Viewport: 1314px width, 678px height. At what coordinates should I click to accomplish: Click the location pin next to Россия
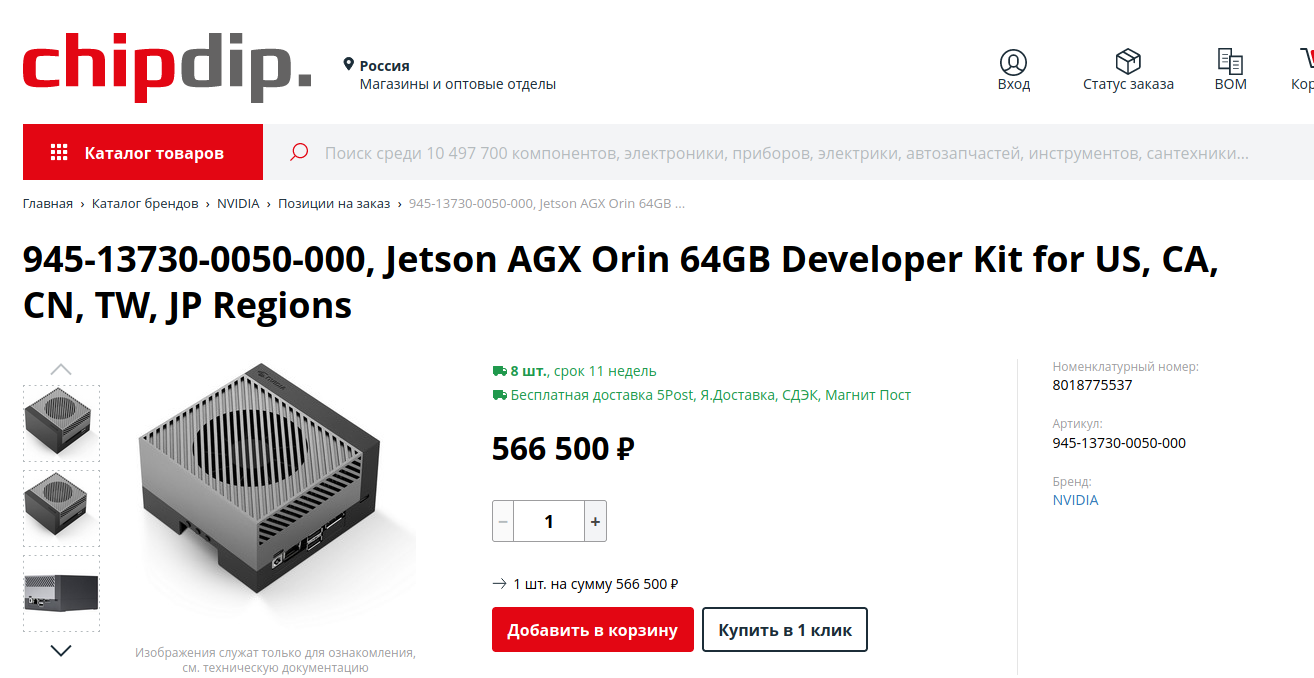348,65
